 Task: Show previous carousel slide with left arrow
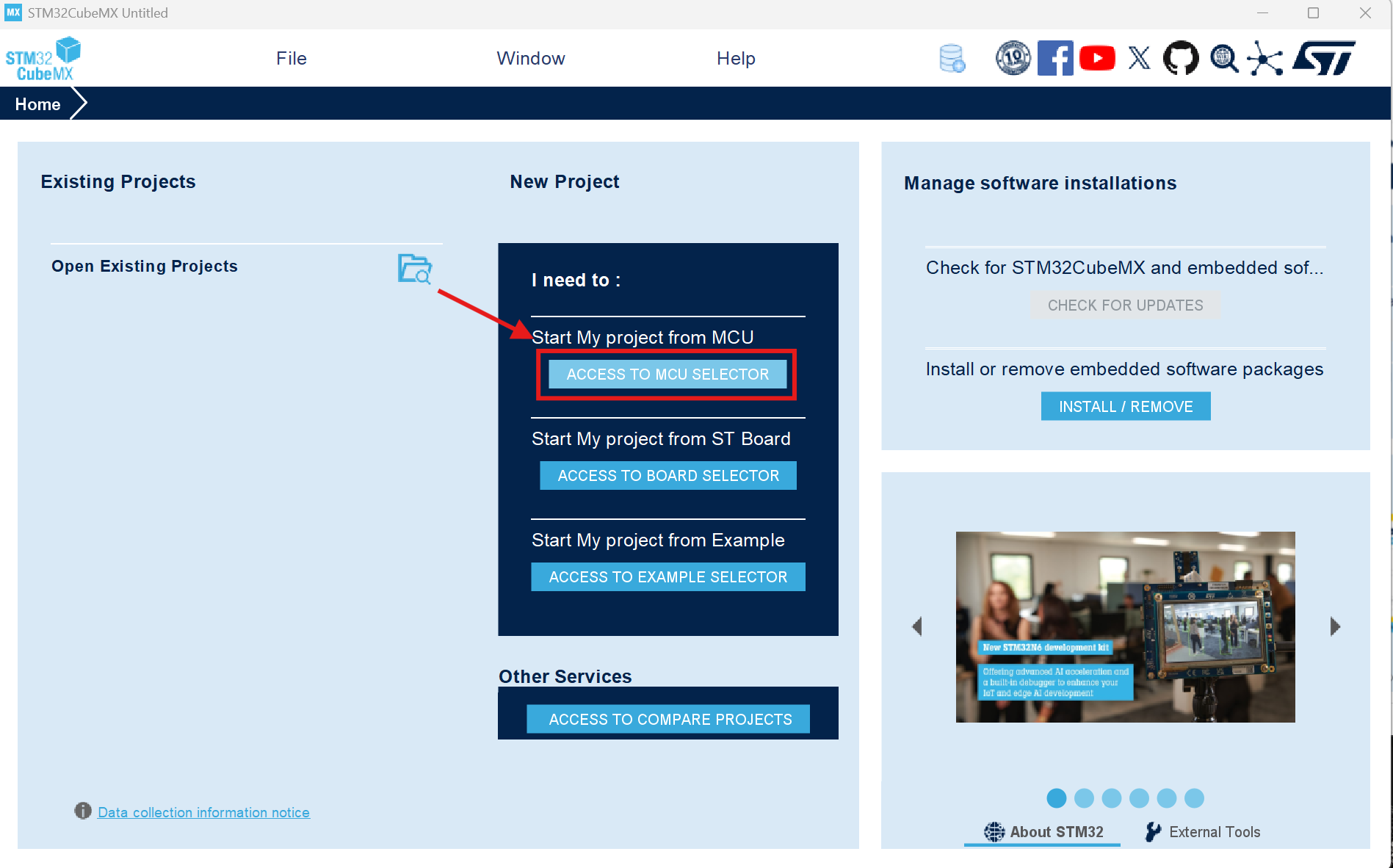pyautogui.click(x=916, y=626)
